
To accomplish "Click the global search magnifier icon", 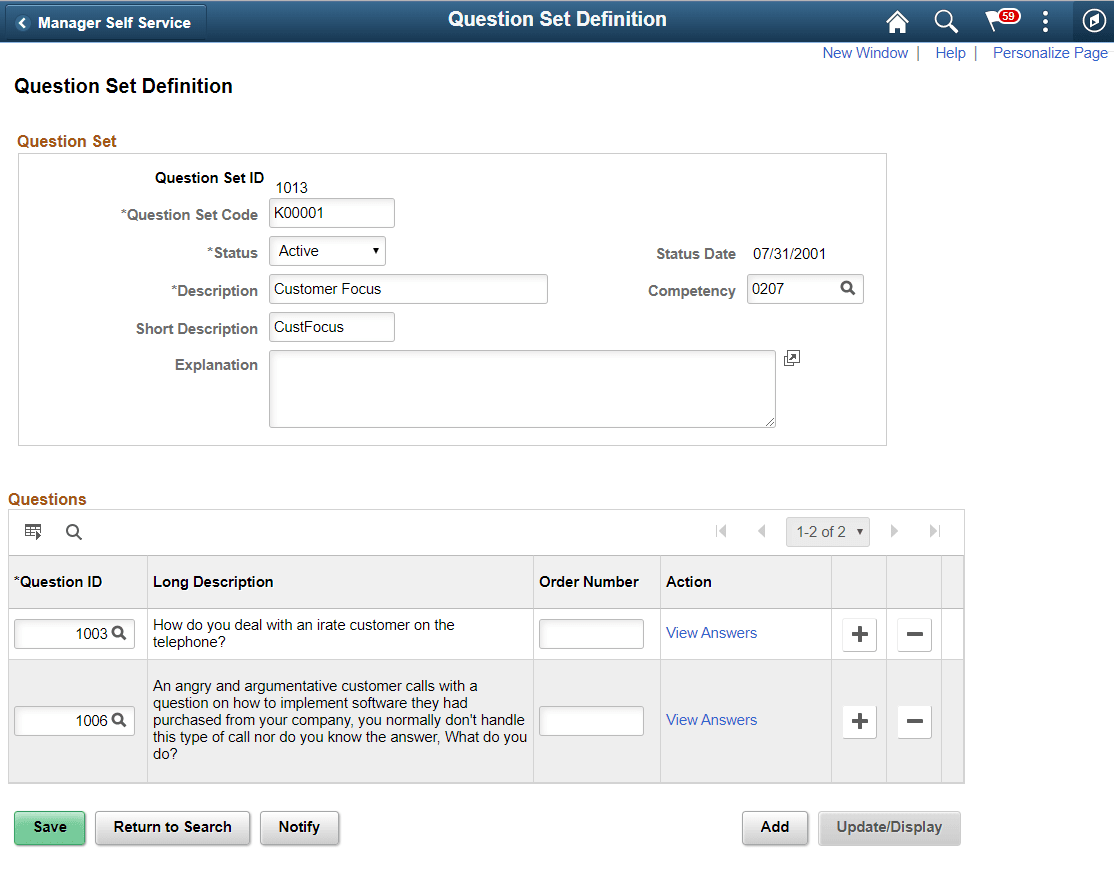I will tap(946, 21).
